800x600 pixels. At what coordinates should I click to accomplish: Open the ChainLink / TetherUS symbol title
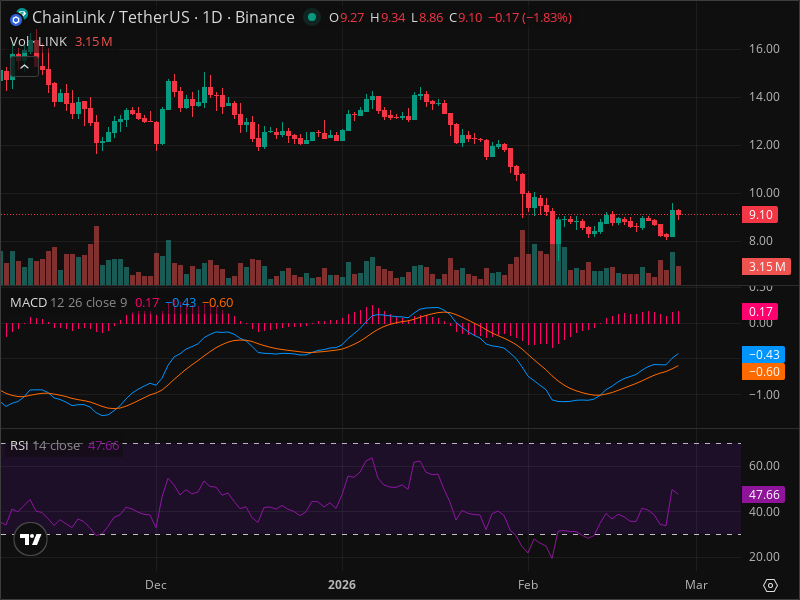point(163,17)
